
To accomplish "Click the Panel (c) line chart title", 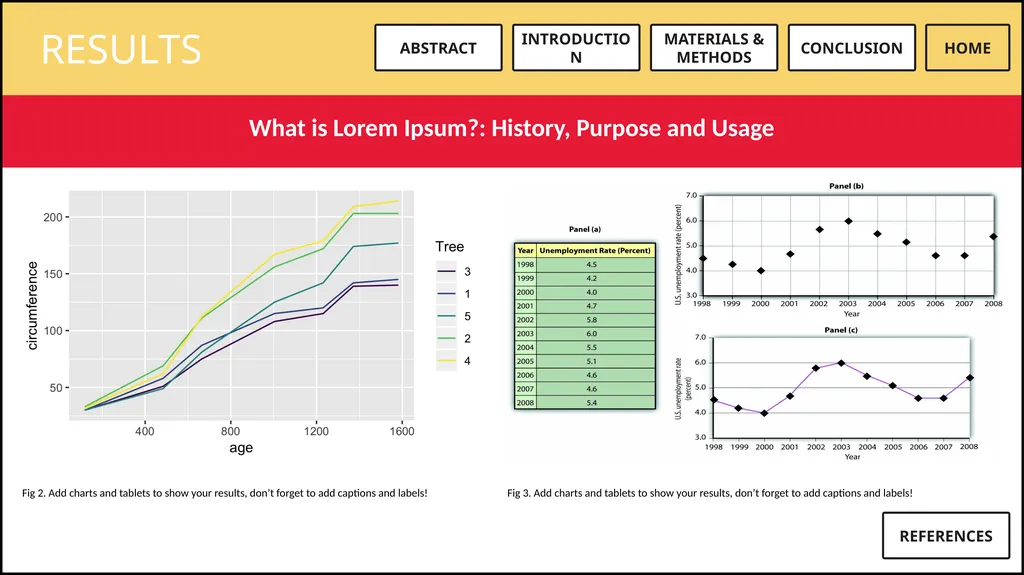I will click(x=841, y=330).
